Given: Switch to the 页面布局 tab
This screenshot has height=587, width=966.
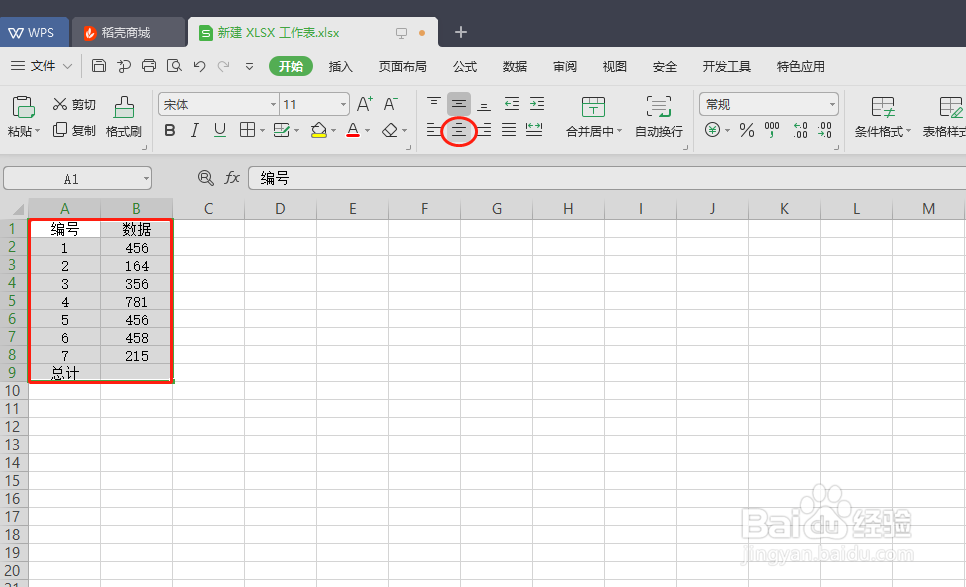Looking at the screenshot, I should [402, 67].
